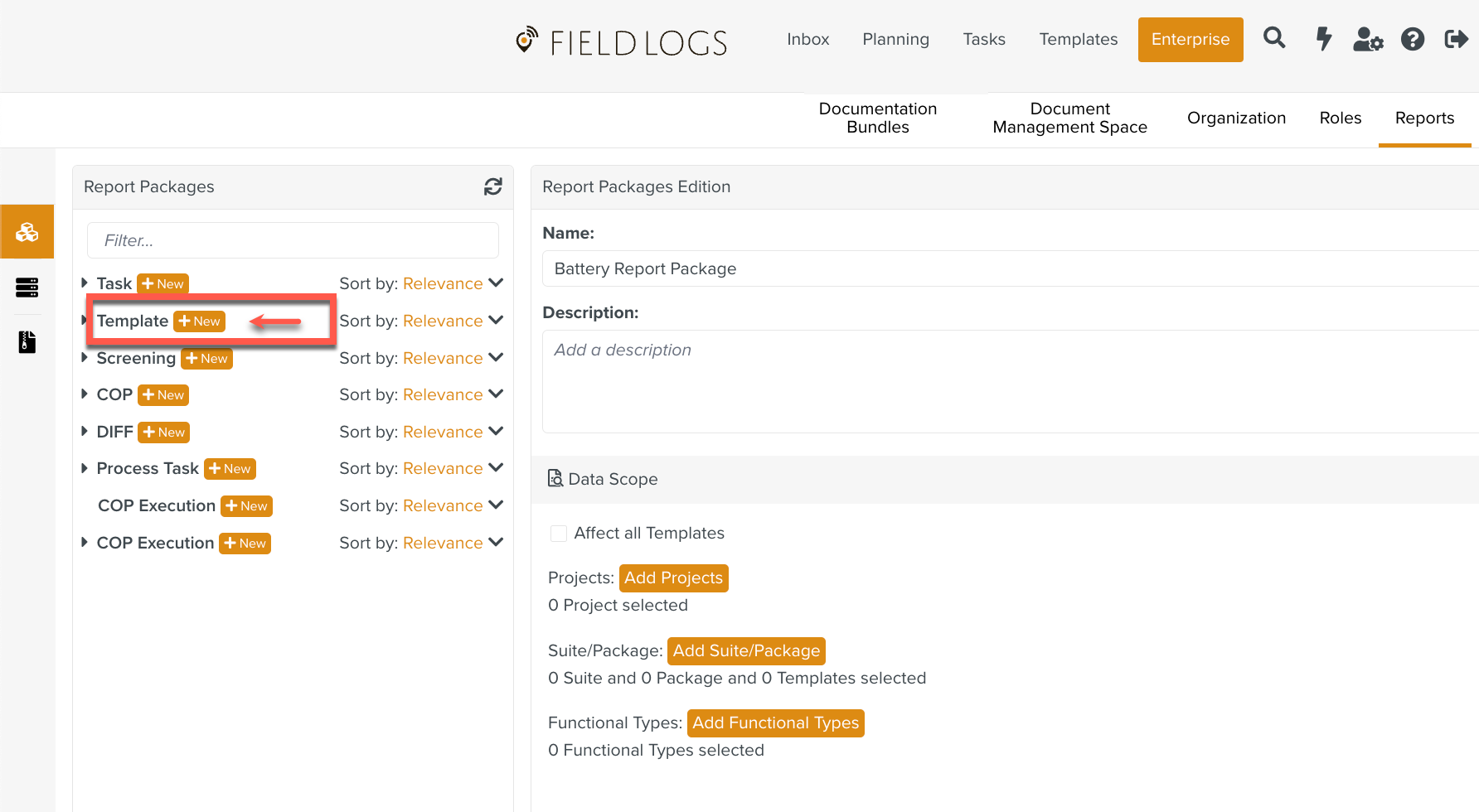Image resolution: width=1479 pixels, height=812 pixels.
Task: Click the help question mark icon
Action: point(1413,39)
